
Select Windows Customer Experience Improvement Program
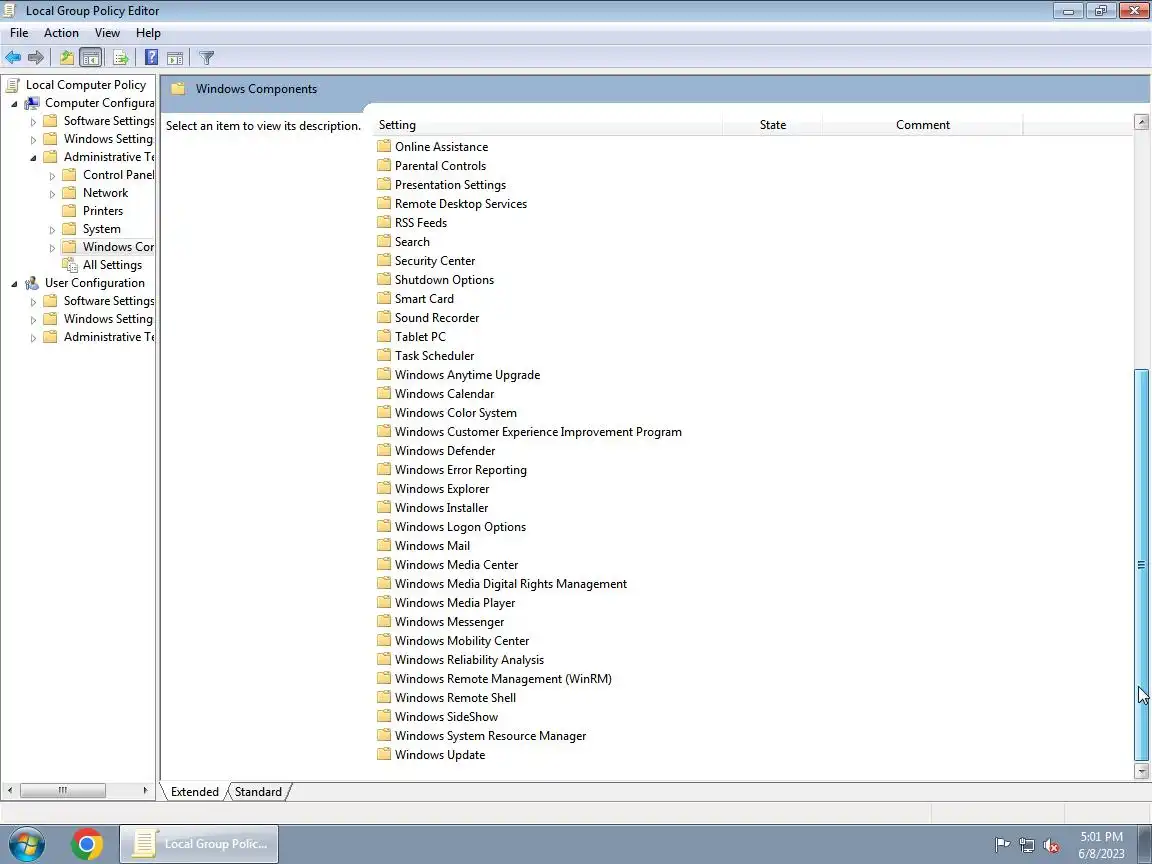(538, 432)
